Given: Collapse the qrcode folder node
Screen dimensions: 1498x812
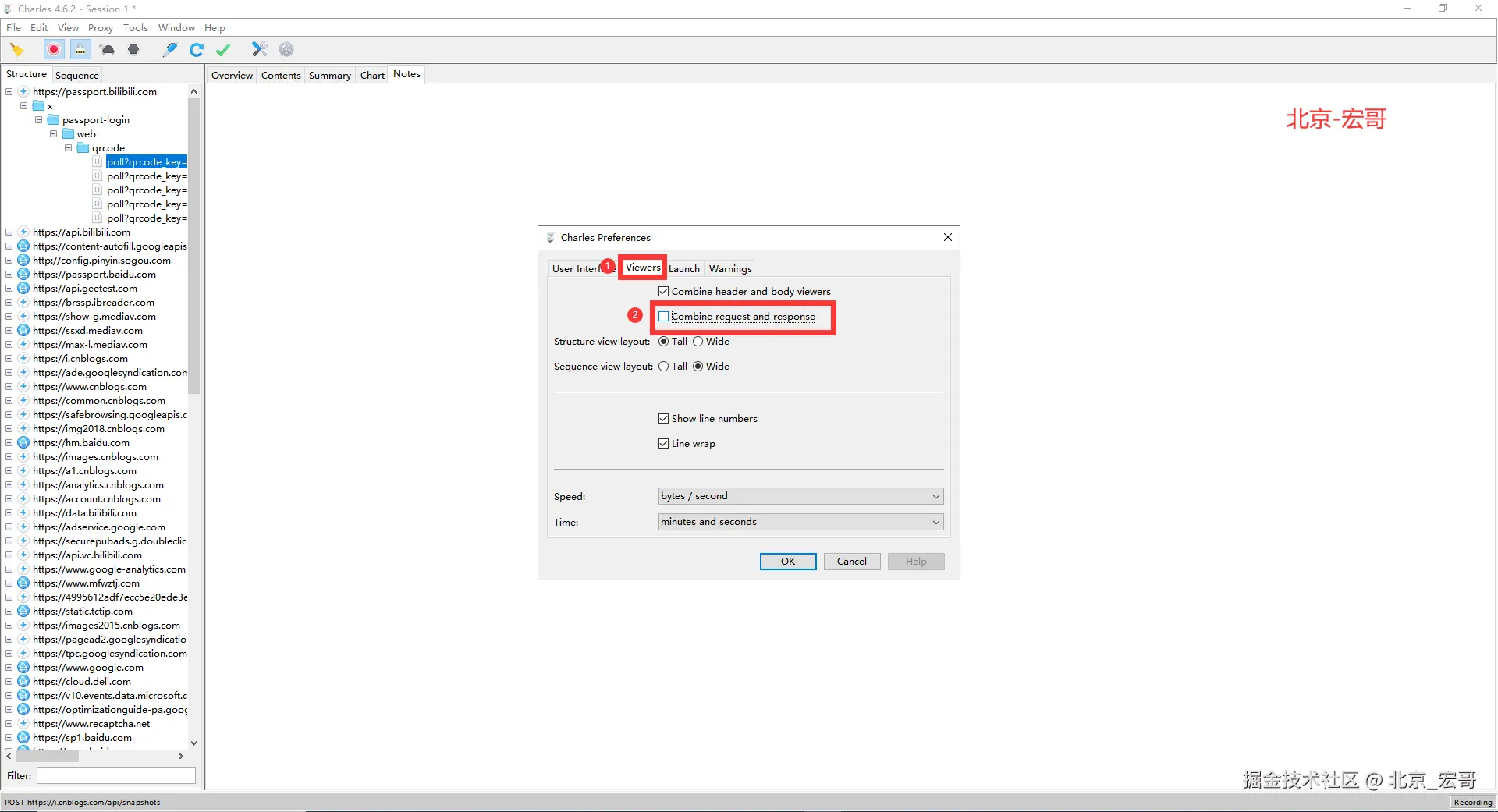Looking at the screenshot, I should [68, 148].
